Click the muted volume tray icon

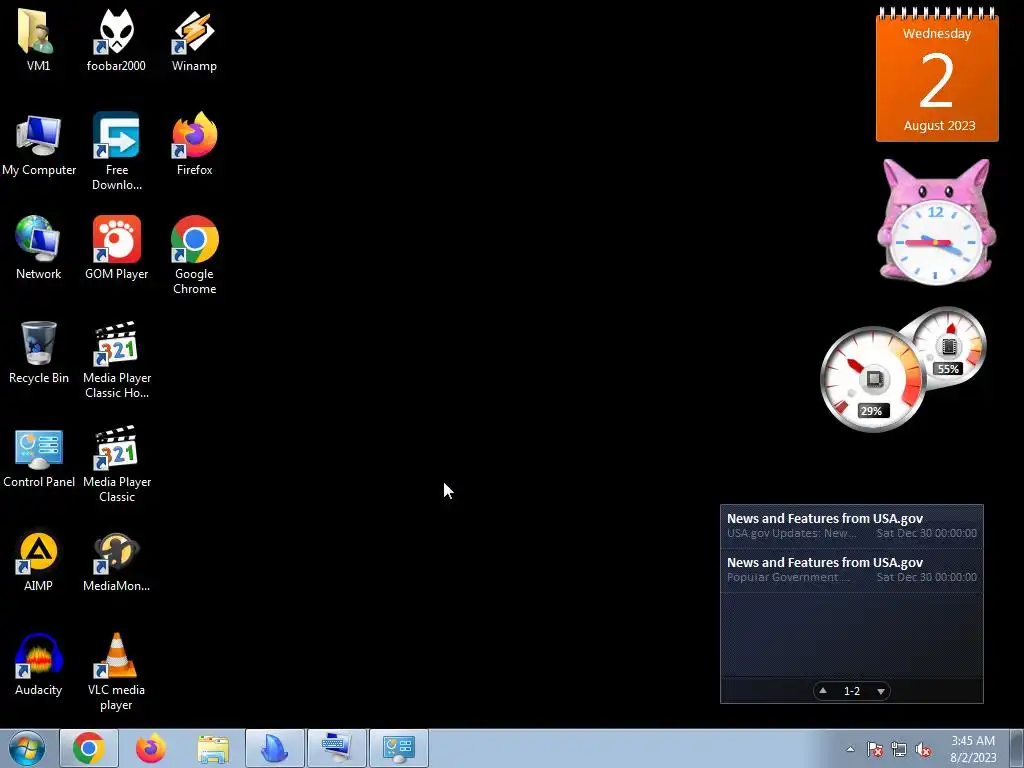click(923, 749)
